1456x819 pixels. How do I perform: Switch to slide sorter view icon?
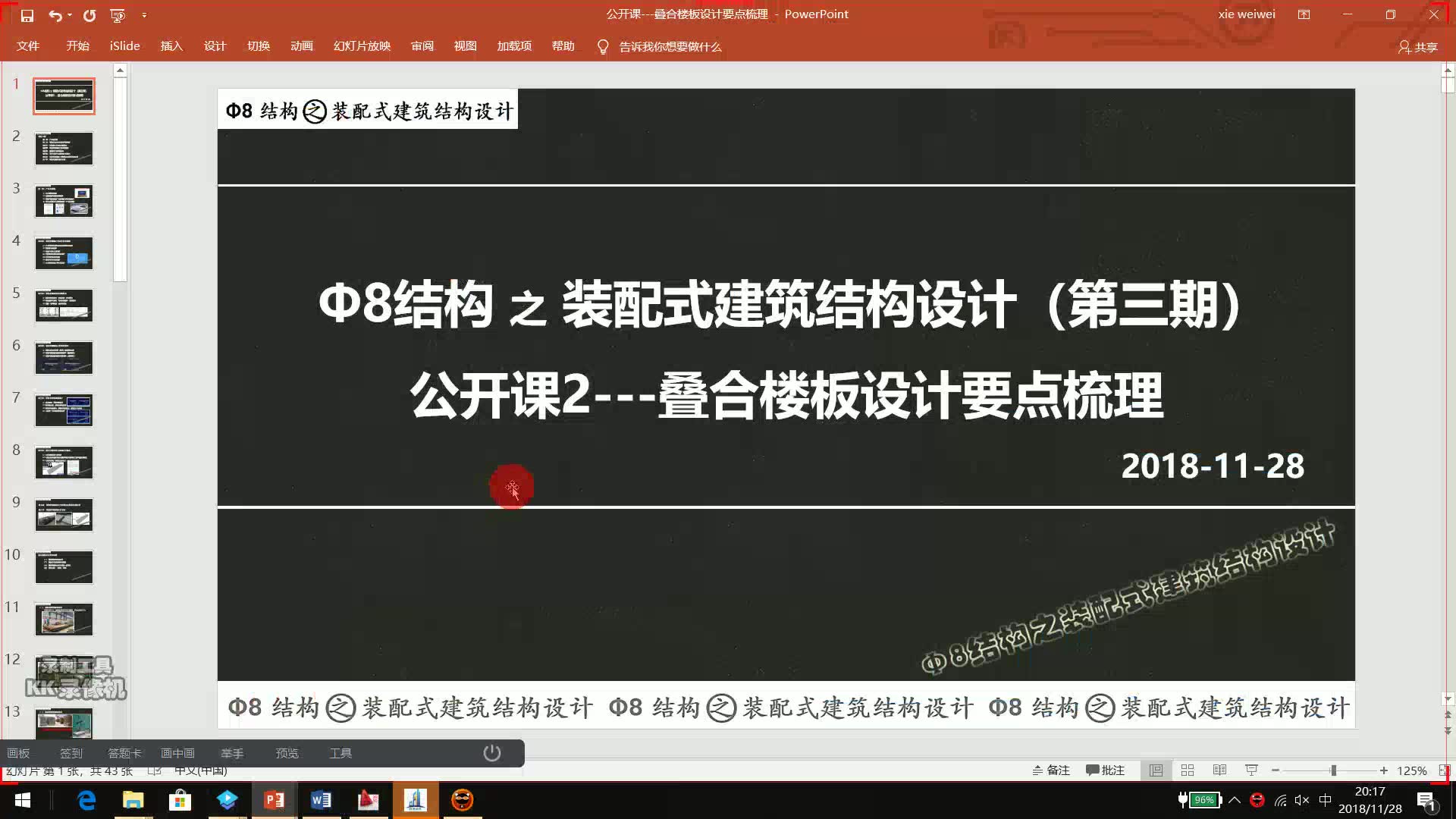pos(1188,770)
